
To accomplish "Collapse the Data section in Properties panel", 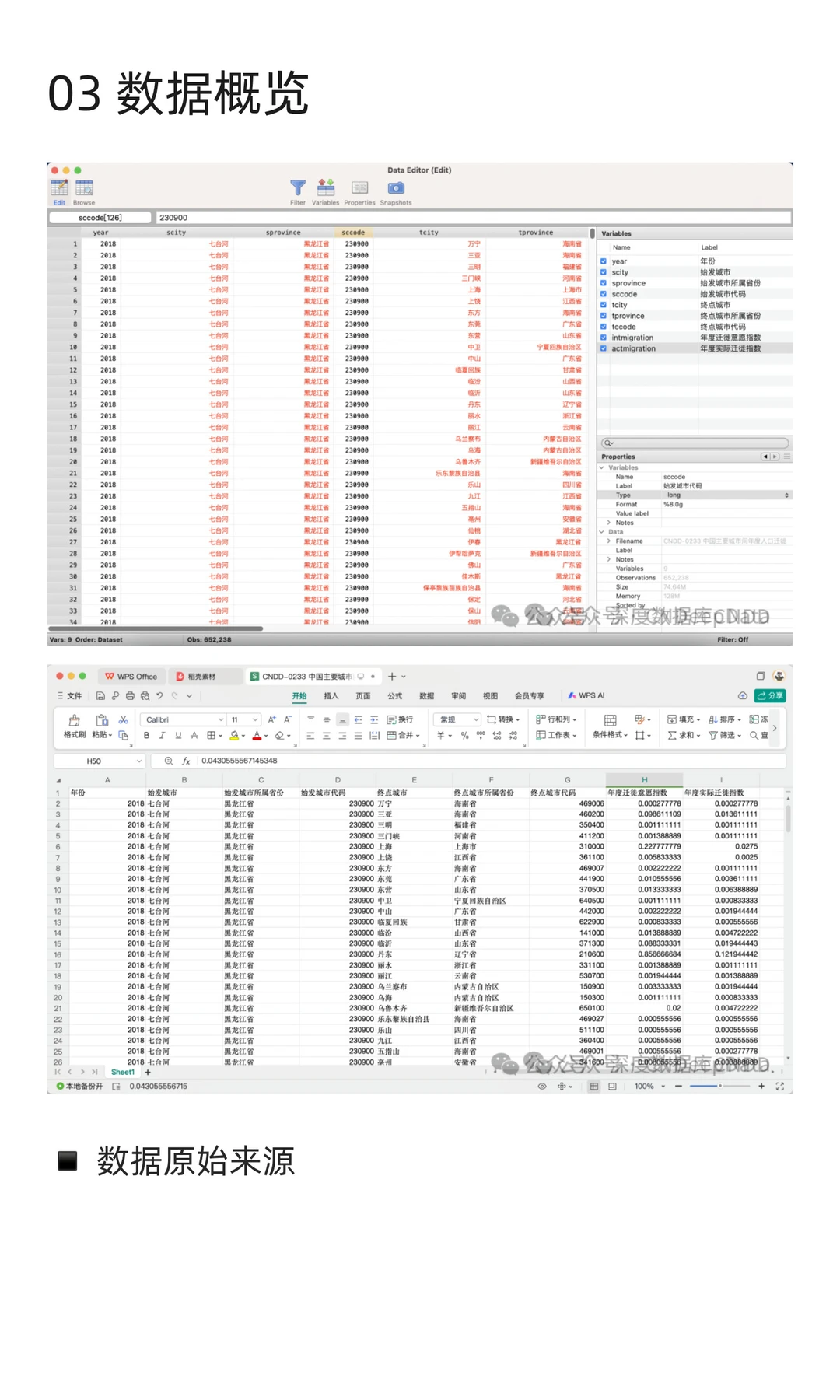I will coord(601,532).
